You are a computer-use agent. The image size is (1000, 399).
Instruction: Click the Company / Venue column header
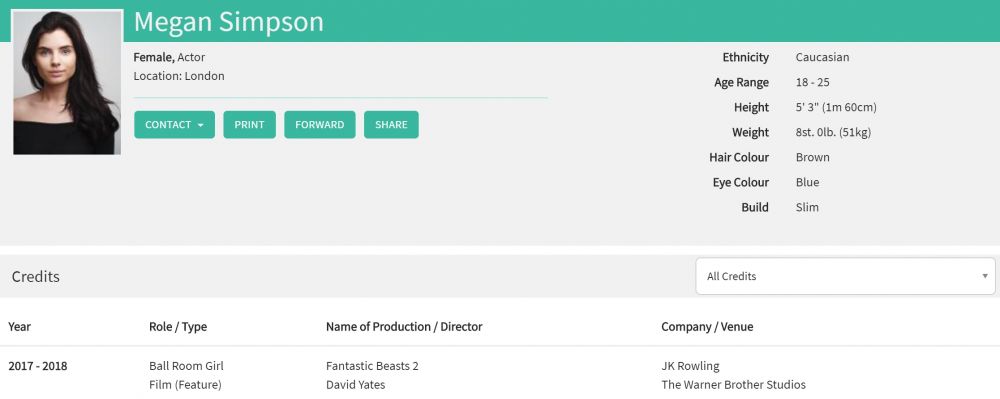(x=707, y=327)
